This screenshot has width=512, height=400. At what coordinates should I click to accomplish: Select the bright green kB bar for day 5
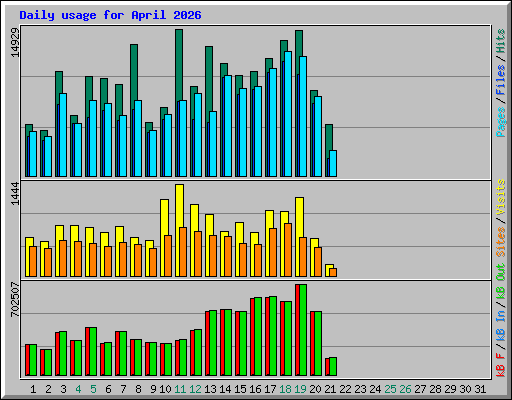[93, 352]
